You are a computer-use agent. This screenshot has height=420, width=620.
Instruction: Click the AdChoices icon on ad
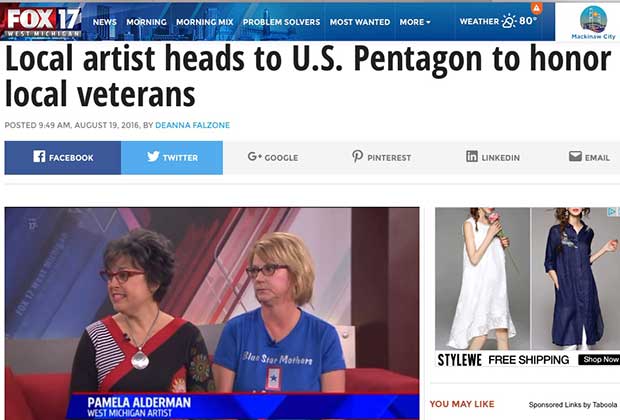click(612, 212)
